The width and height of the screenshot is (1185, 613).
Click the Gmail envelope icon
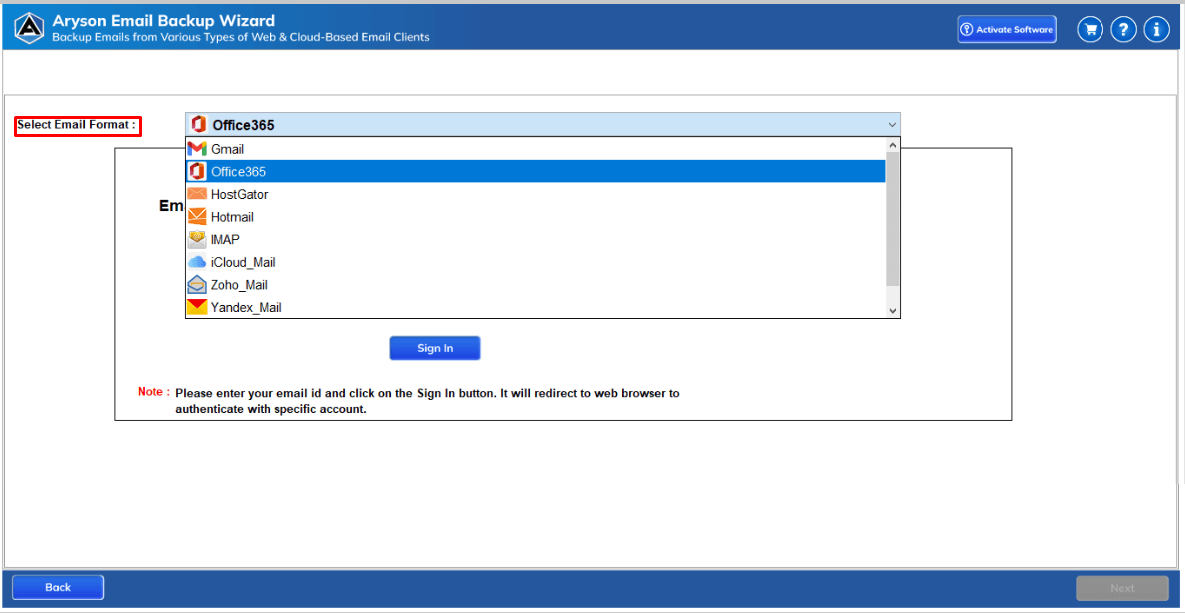tap(196, 150)
